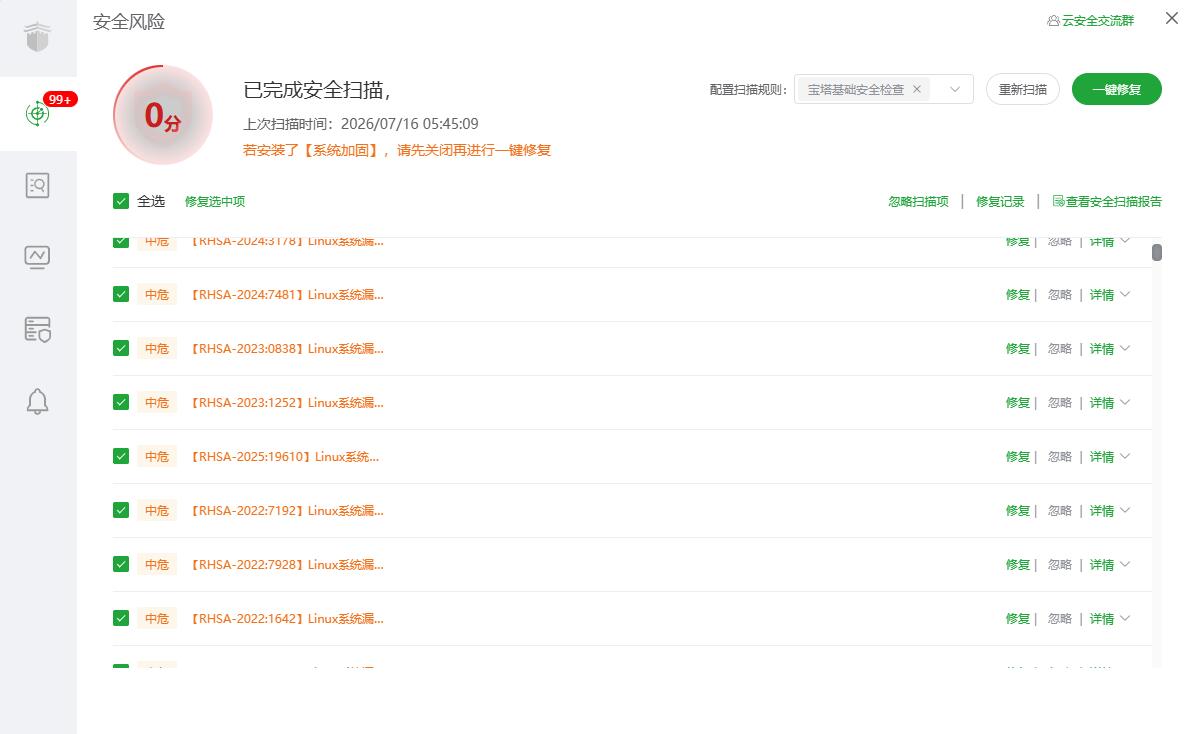Expand details chevron for RHSA-2022:1642

(1125, 618)
